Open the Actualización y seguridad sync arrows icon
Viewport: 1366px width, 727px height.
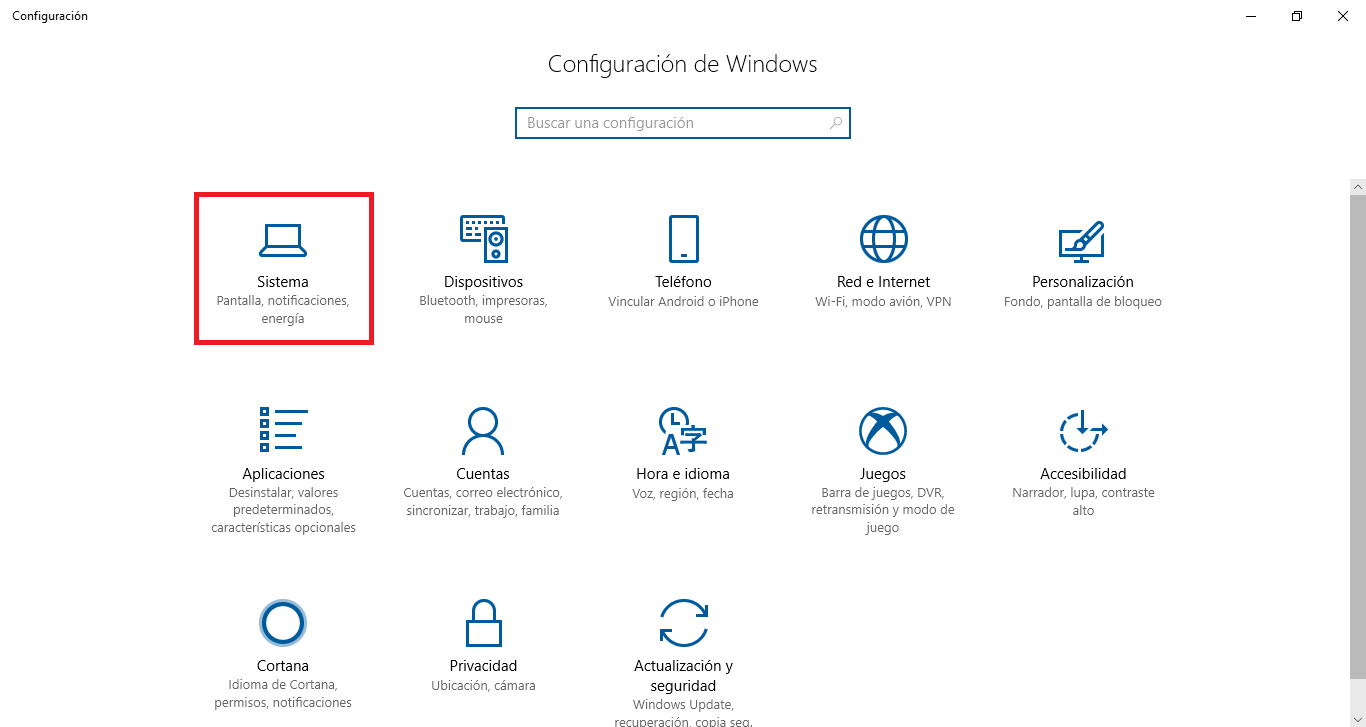(683, 623)
